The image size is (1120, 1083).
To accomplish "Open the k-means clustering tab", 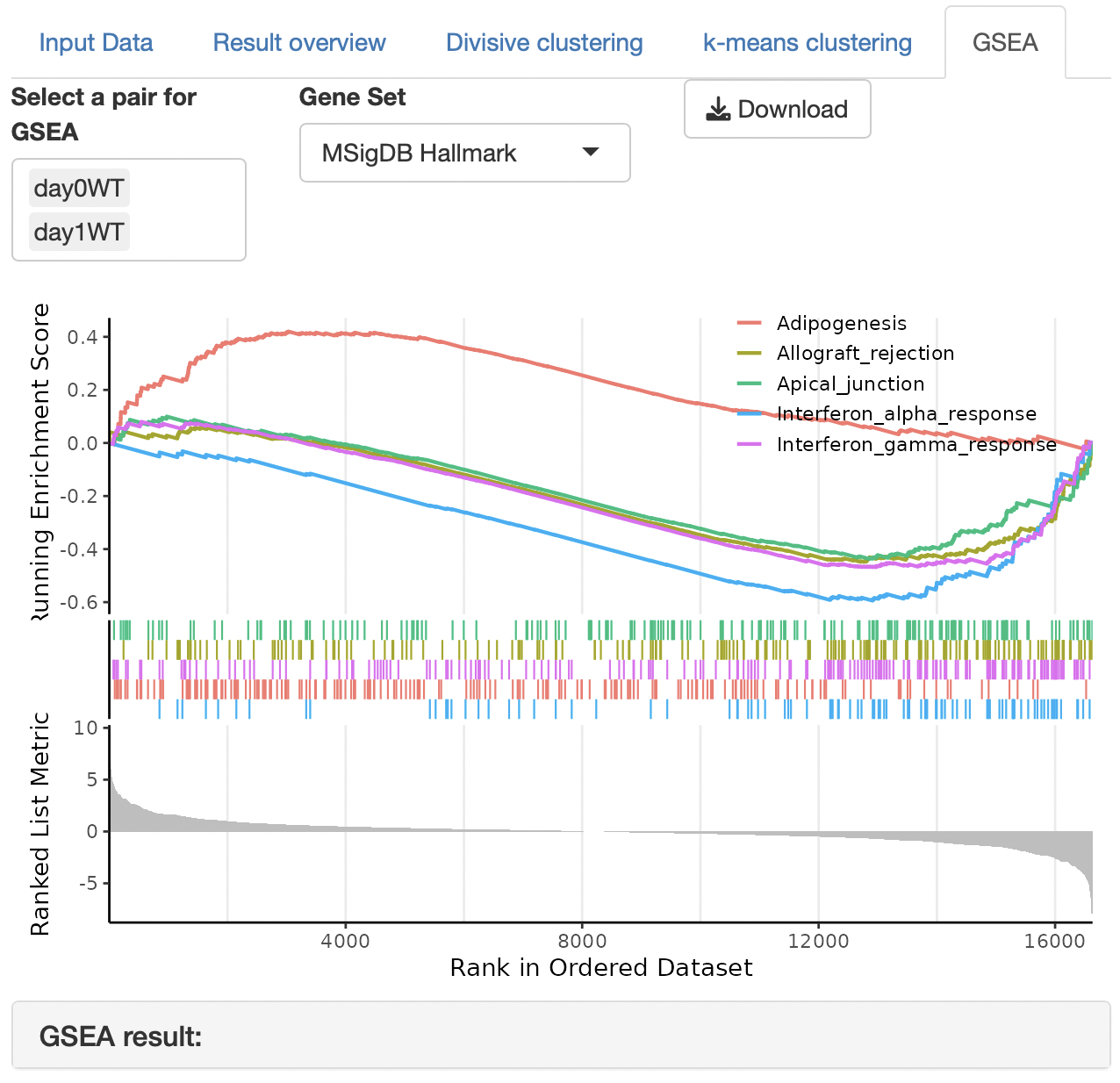I will [807, 43].
